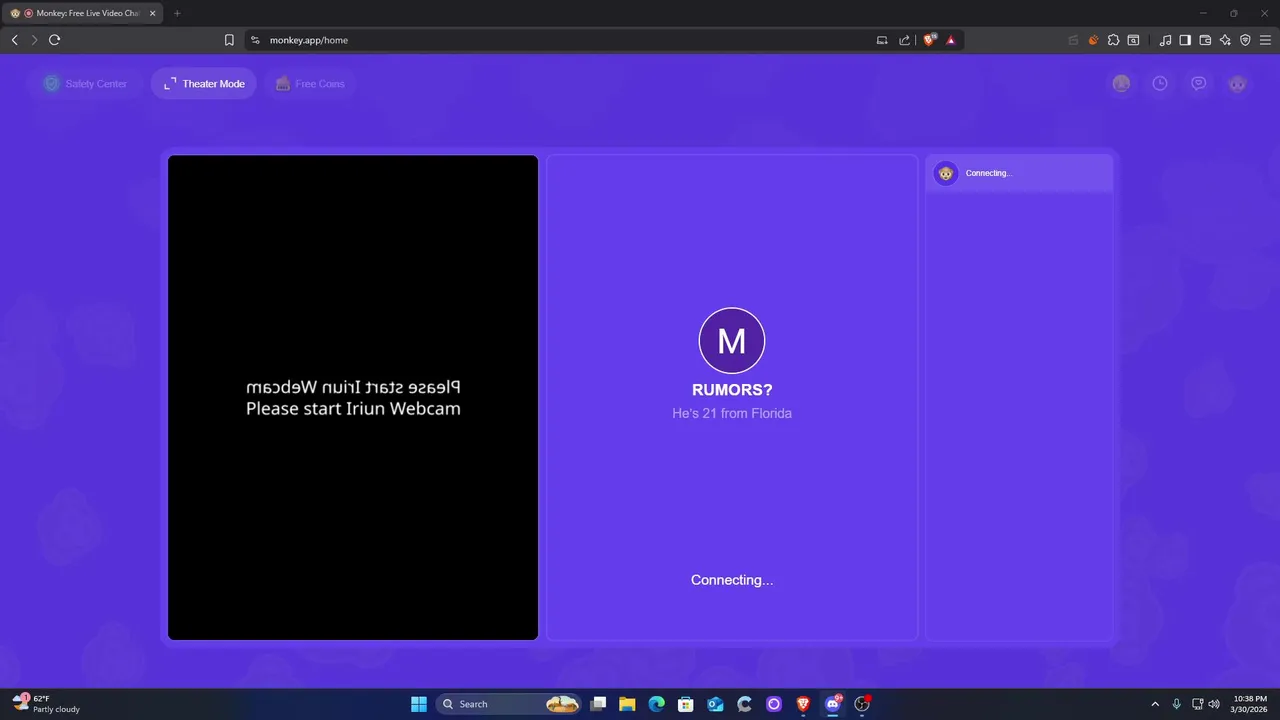Viewport: 1280px width, 720px height.
Task: Open Brave Rewards triangle icon
Action: (x=951, y=40)
